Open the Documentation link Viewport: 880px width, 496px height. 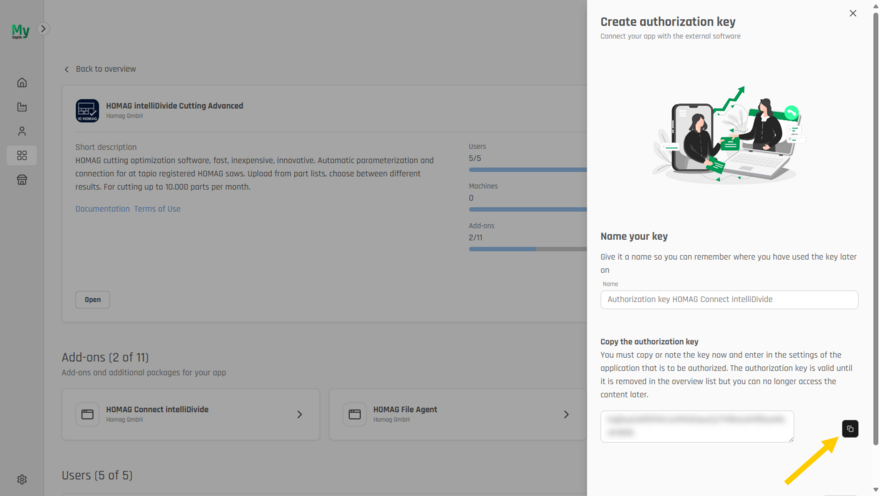[103, 209]
